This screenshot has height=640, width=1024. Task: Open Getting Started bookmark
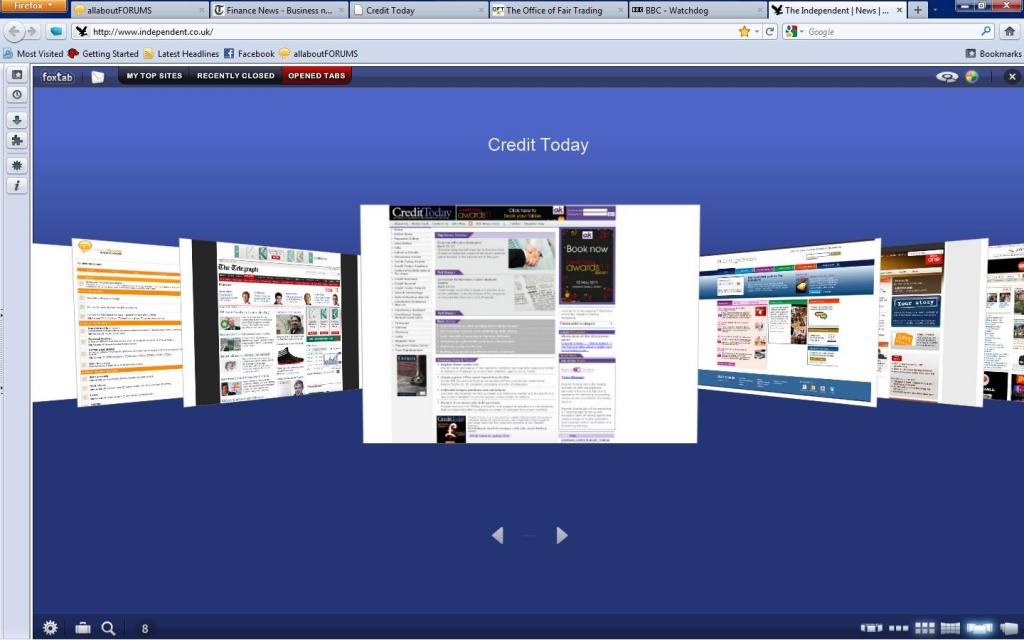[x=103, y=54]
